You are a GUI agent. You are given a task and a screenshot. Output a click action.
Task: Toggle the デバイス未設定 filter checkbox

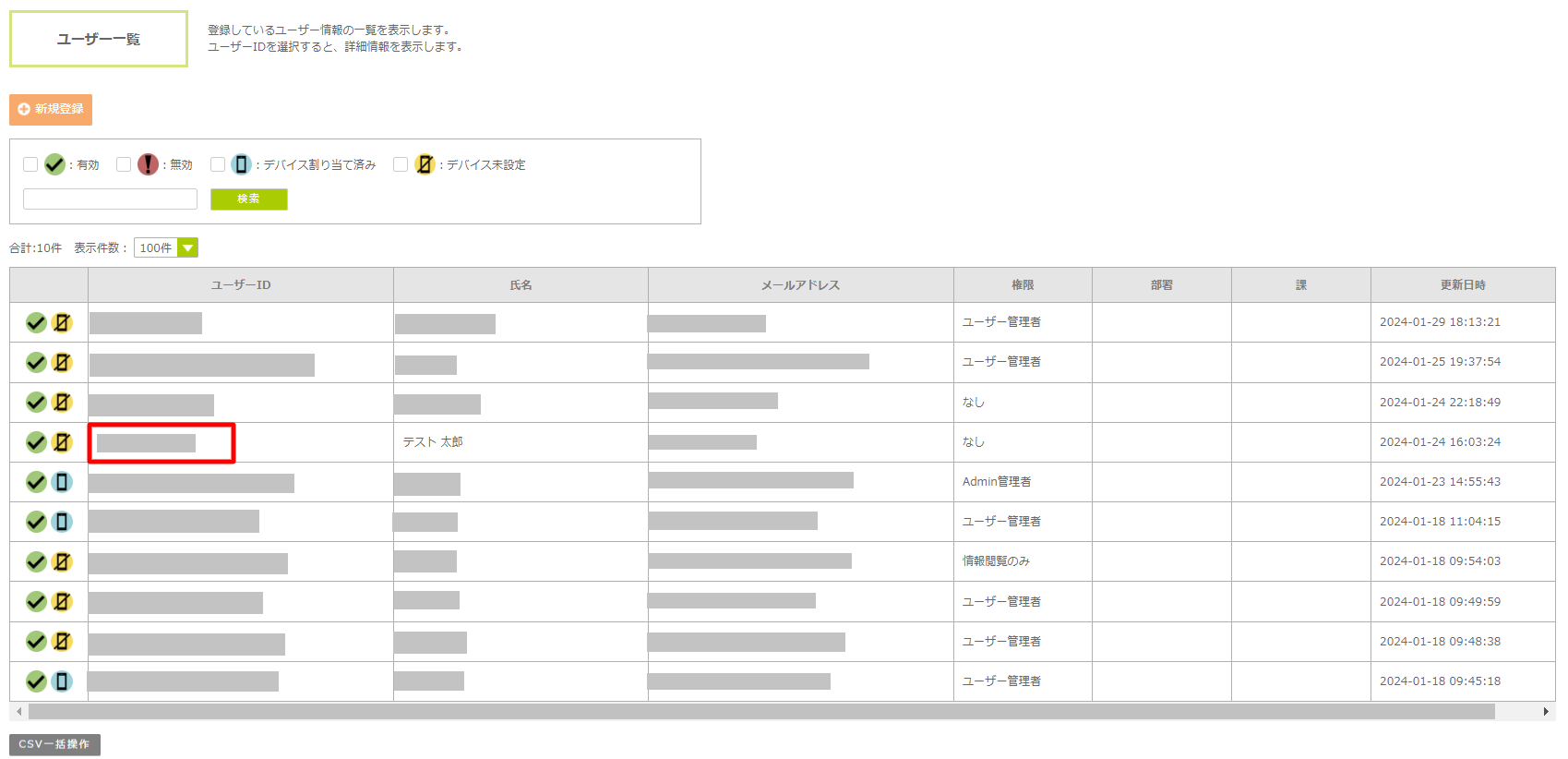tap(401, 164)
